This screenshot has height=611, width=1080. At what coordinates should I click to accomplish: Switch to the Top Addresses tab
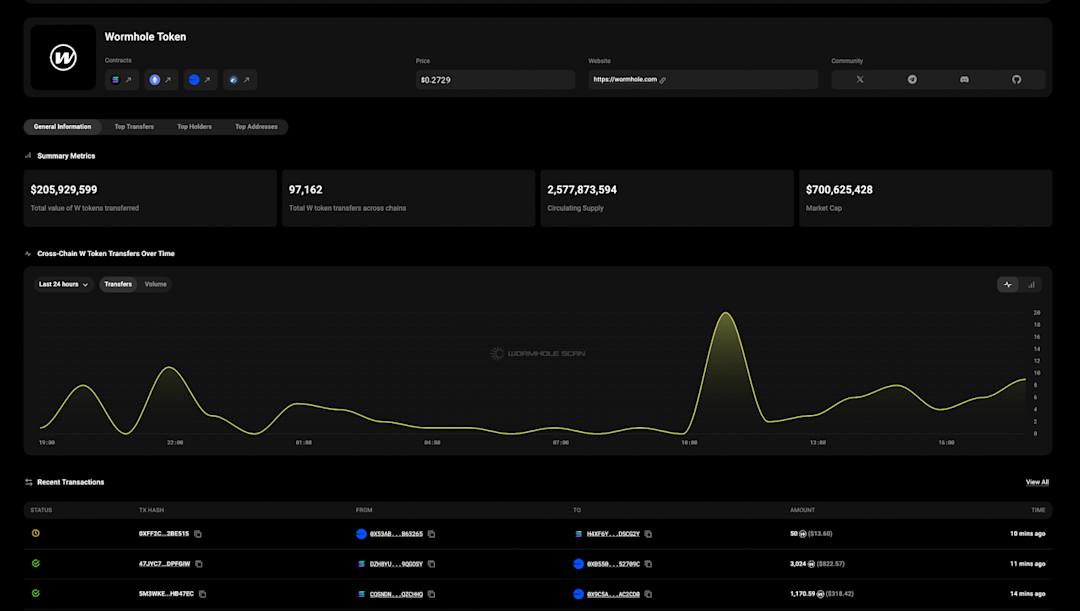click(x=256, y=127)
